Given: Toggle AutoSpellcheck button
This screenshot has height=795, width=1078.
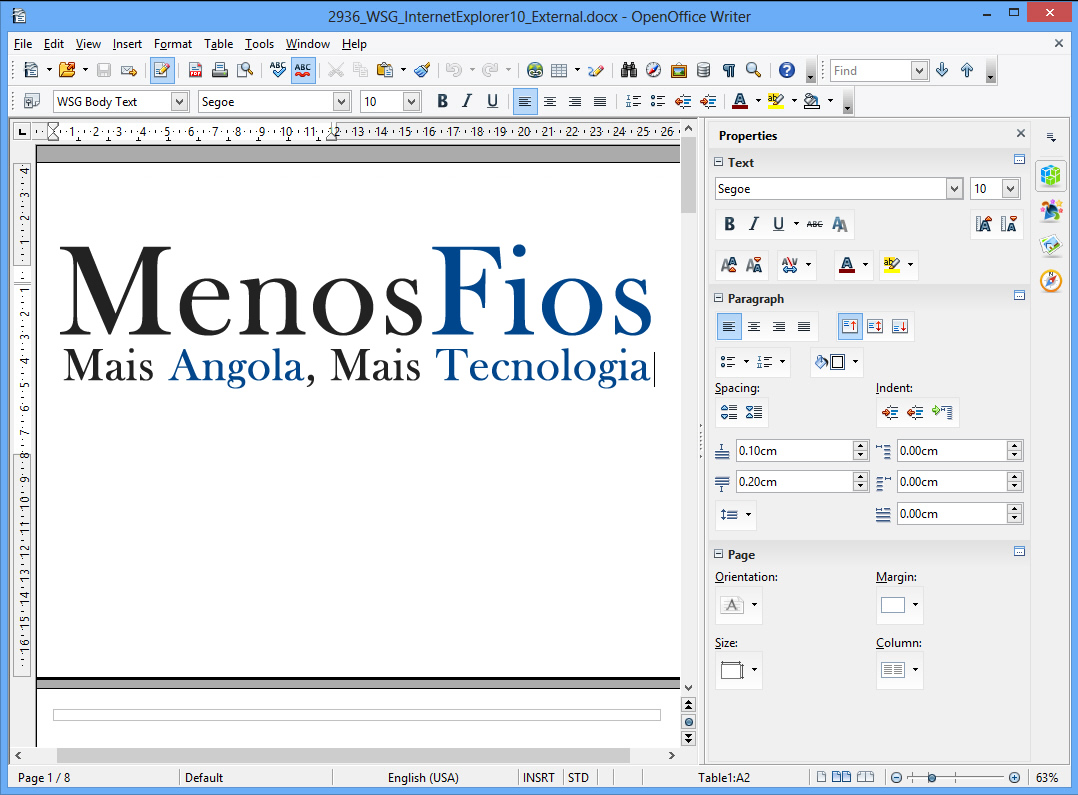Looking at the screenshot, I should coord(303,70).
